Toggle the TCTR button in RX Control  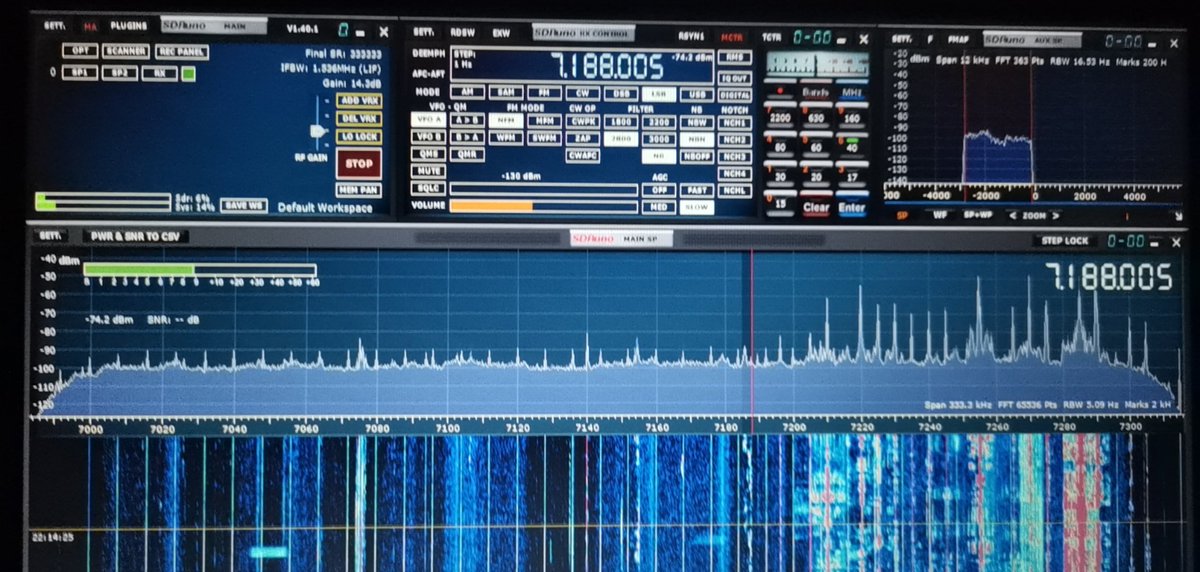770,37
